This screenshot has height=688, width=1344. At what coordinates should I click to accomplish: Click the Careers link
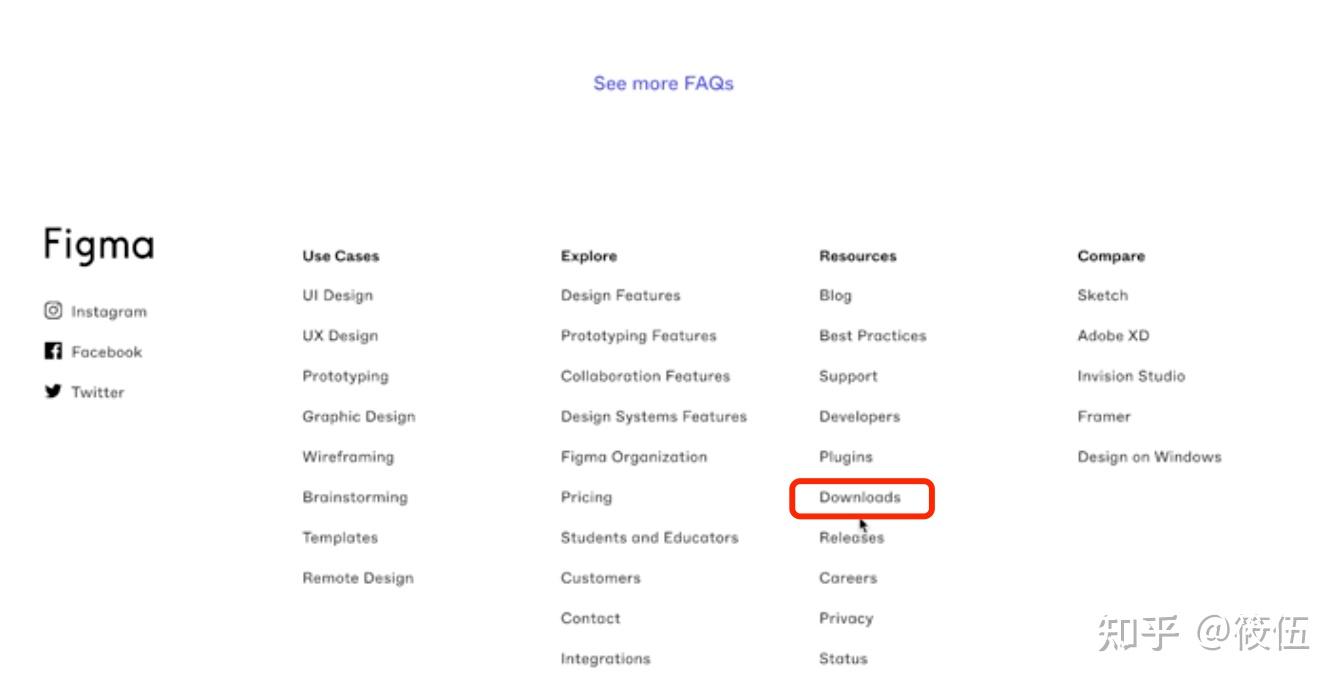847,578
